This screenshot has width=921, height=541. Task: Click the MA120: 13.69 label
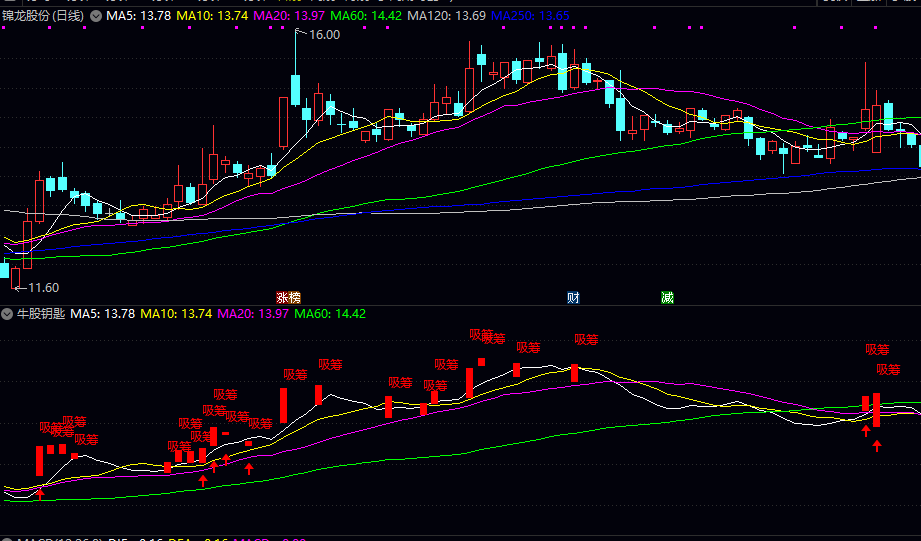446,16
